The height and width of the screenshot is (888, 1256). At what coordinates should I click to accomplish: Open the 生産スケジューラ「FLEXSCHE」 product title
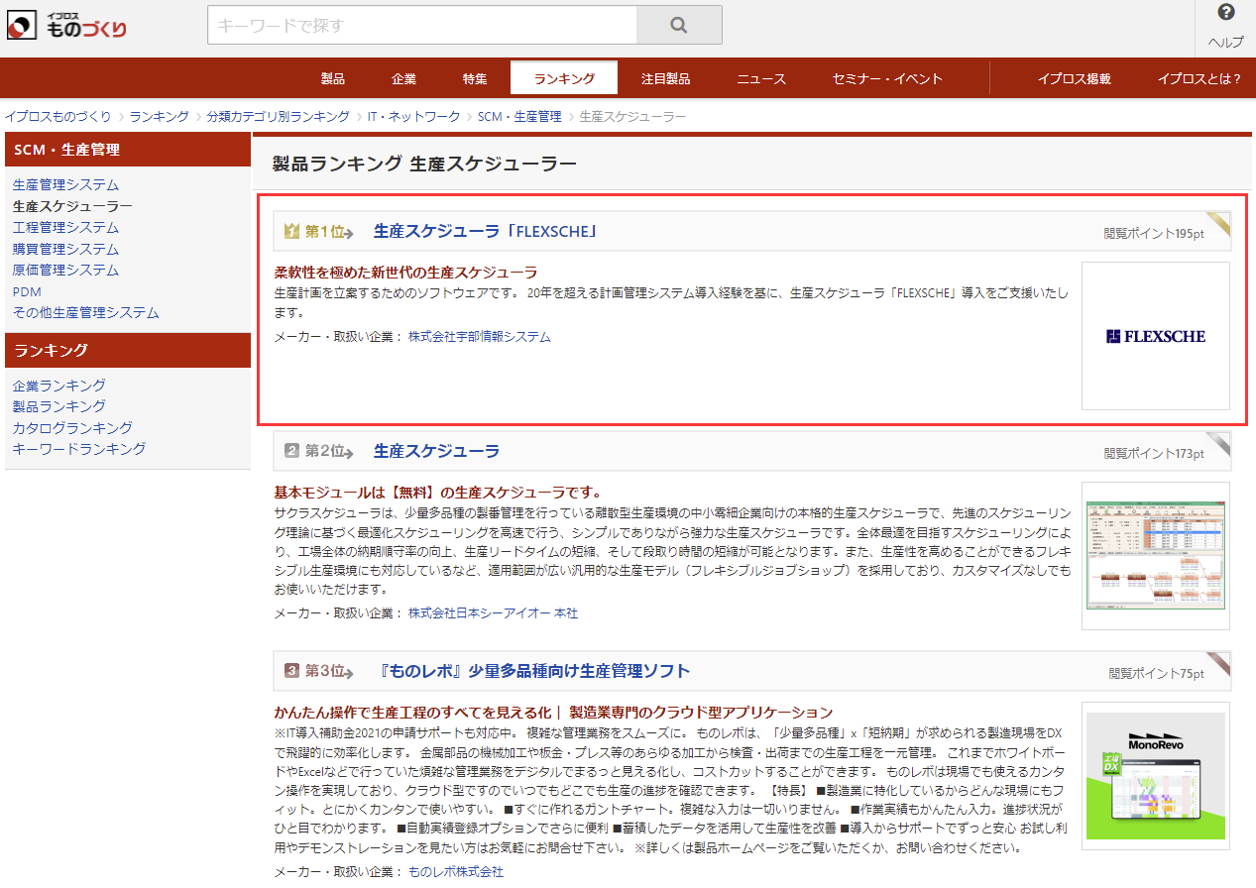[x=485, y=232]
